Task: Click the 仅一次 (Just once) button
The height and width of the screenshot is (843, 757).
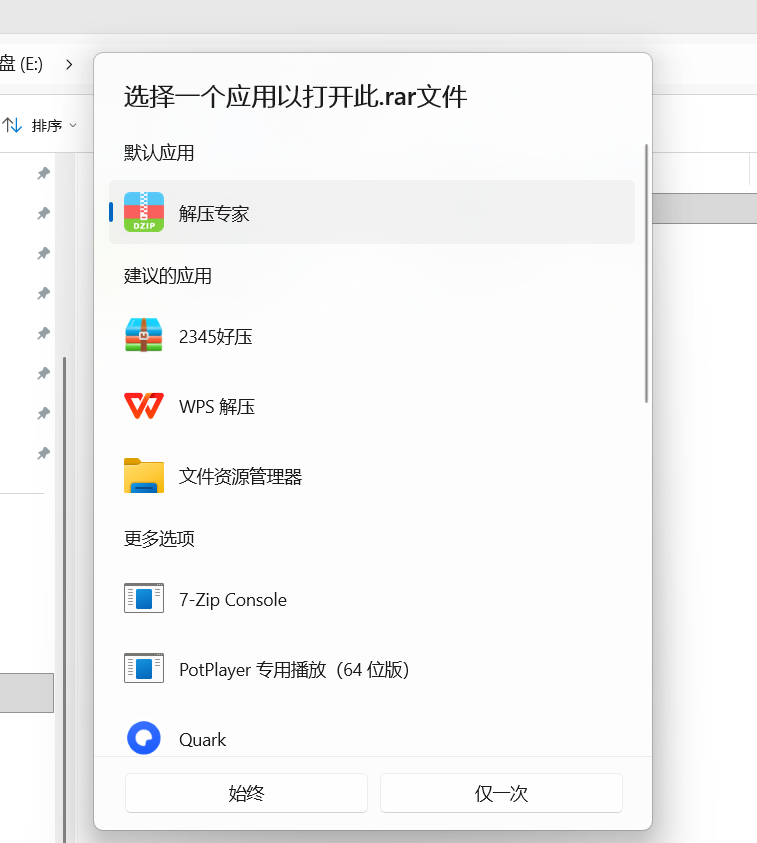Action: pyautogui.click(x=501, y=793)
